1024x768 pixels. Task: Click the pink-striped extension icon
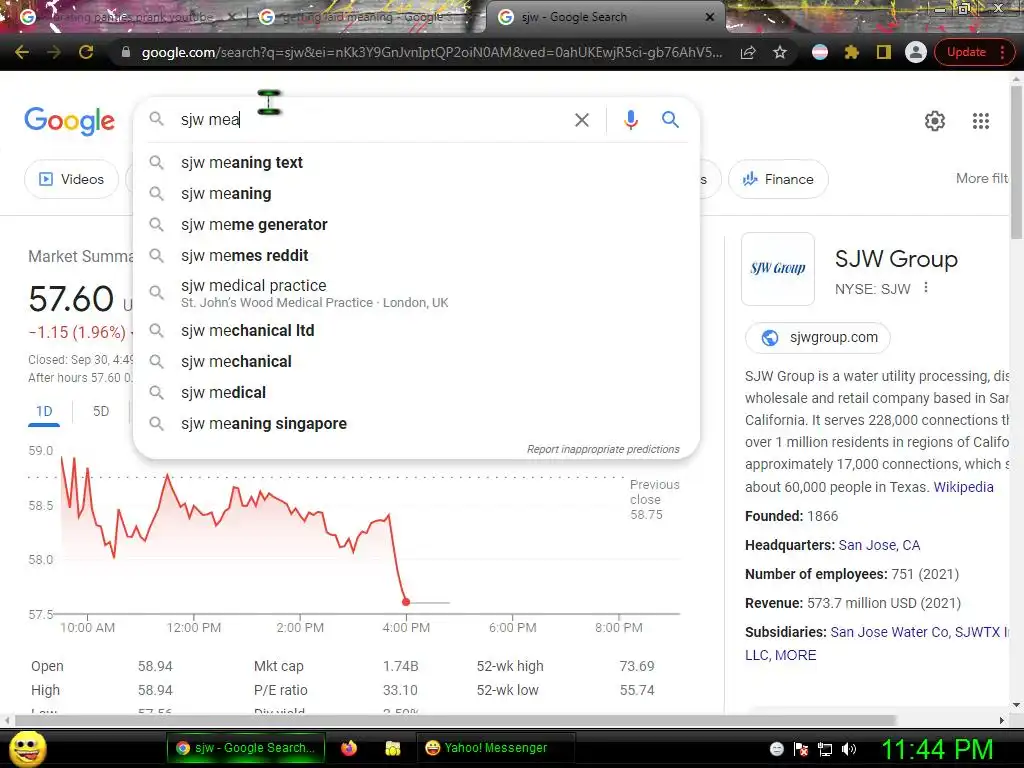tap(820, 52)
